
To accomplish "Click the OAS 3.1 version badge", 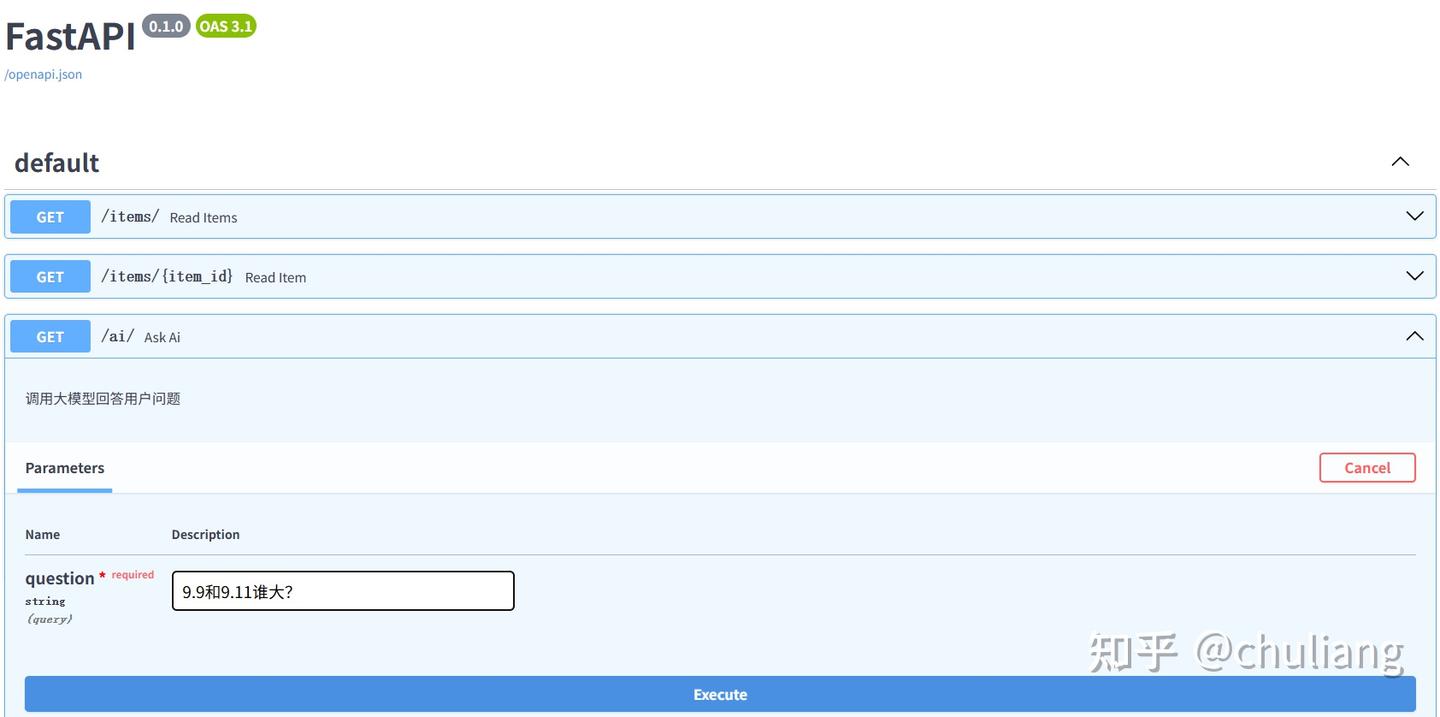I will coord(226,25).
